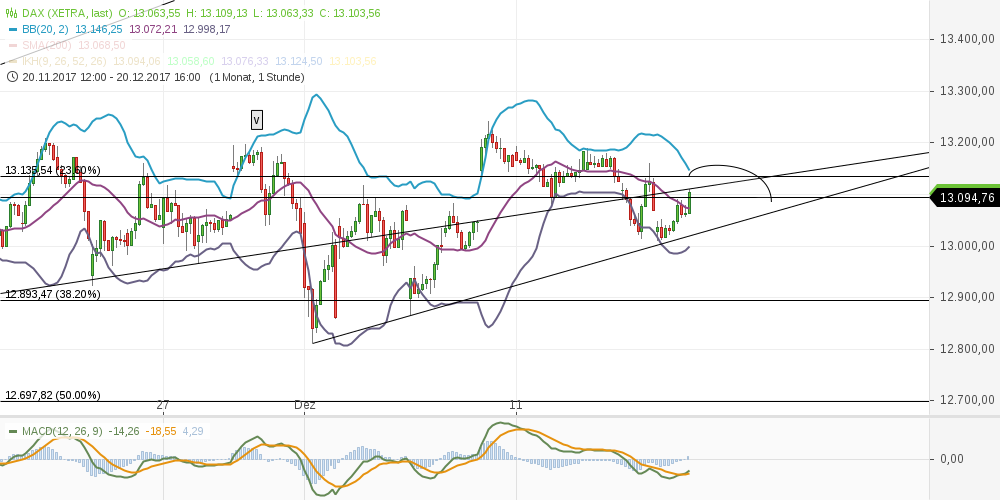Click upper Bollinger value 13.146,25

[x=98, y=29]
